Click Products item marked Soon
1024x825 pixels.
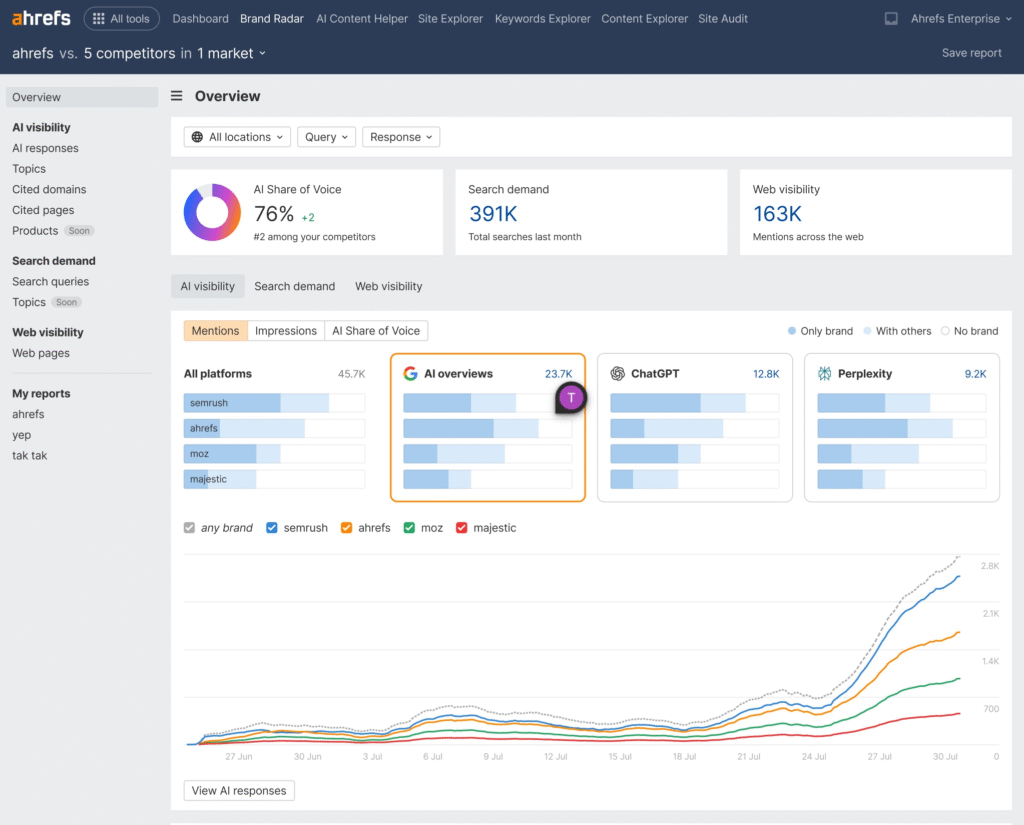(53, 231)
